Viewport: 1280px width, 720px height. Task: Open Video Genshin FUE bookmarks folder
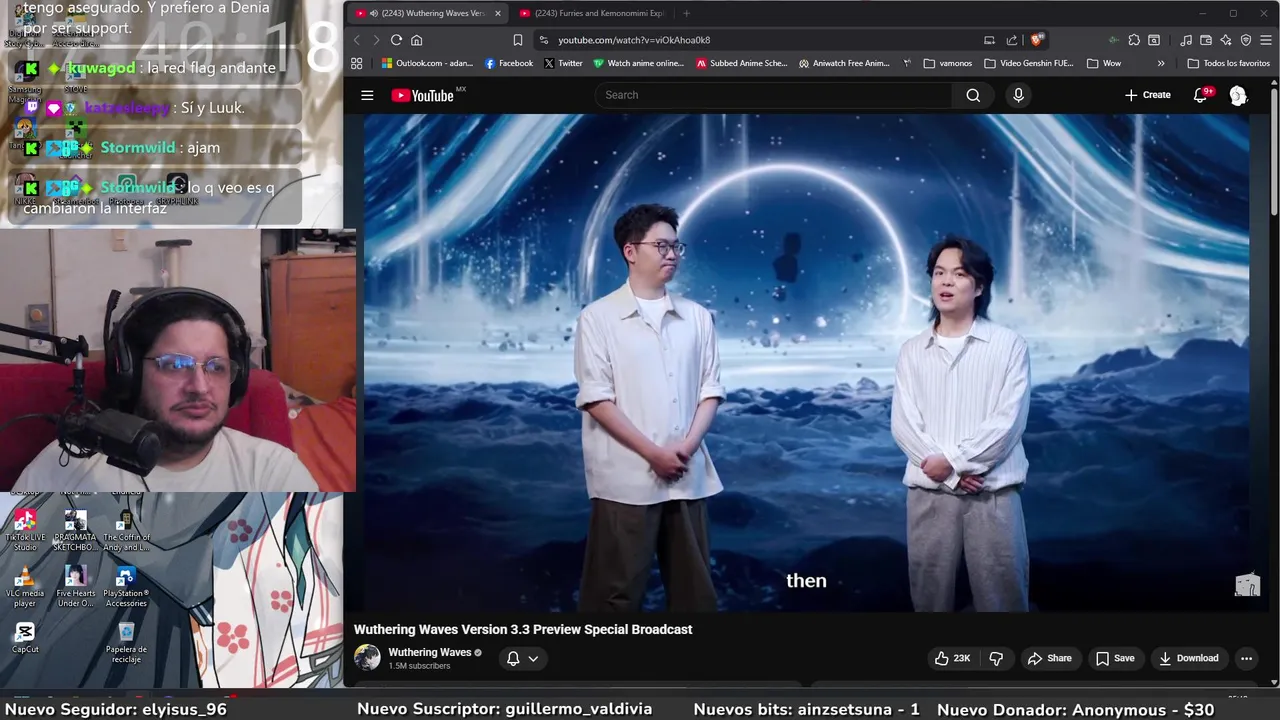1029,63
